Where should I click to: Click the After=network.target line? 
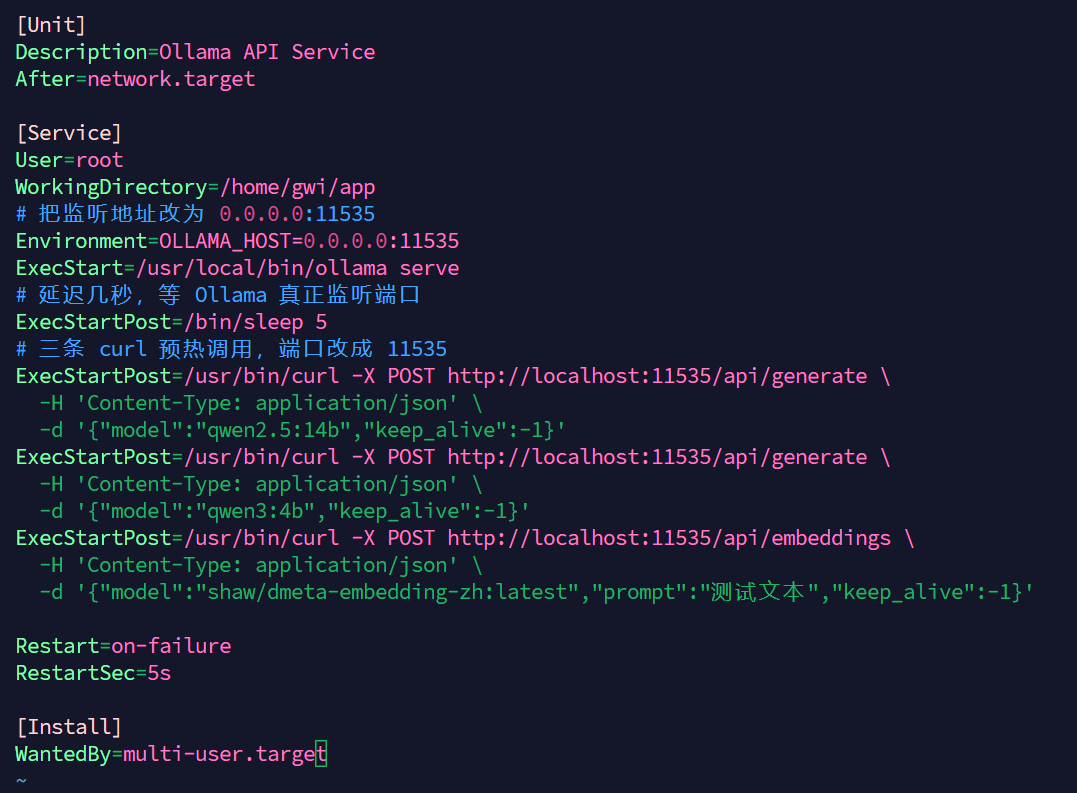(x=135, y=79)
